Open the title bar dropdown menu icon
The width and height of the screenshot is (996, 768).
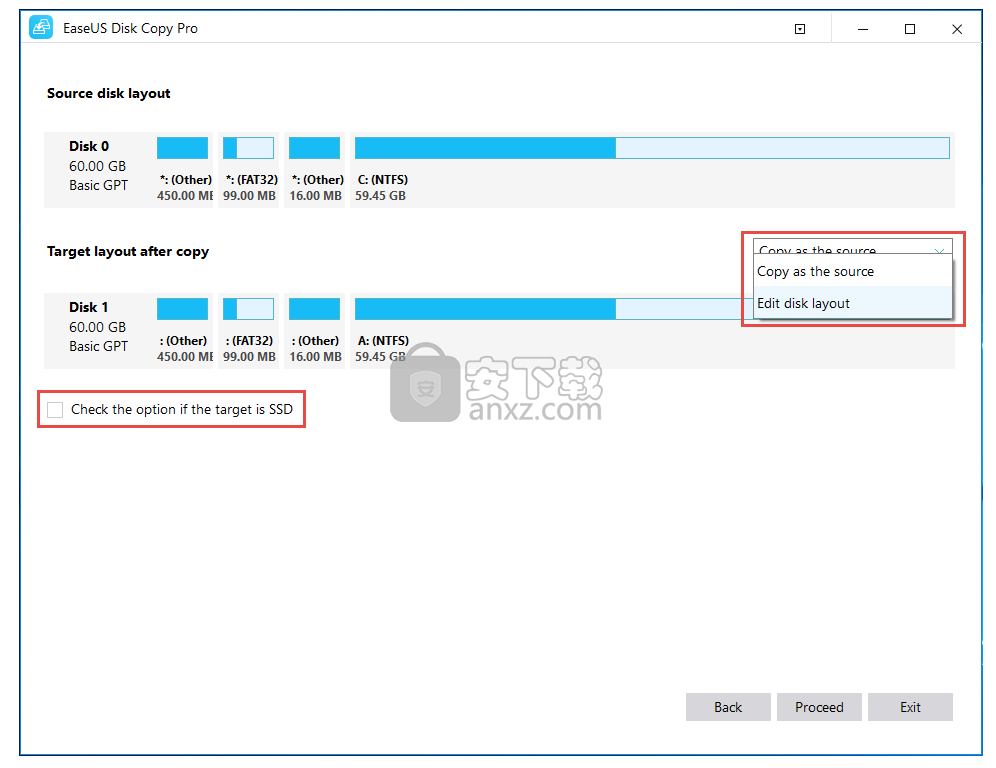tap(800, 29)
